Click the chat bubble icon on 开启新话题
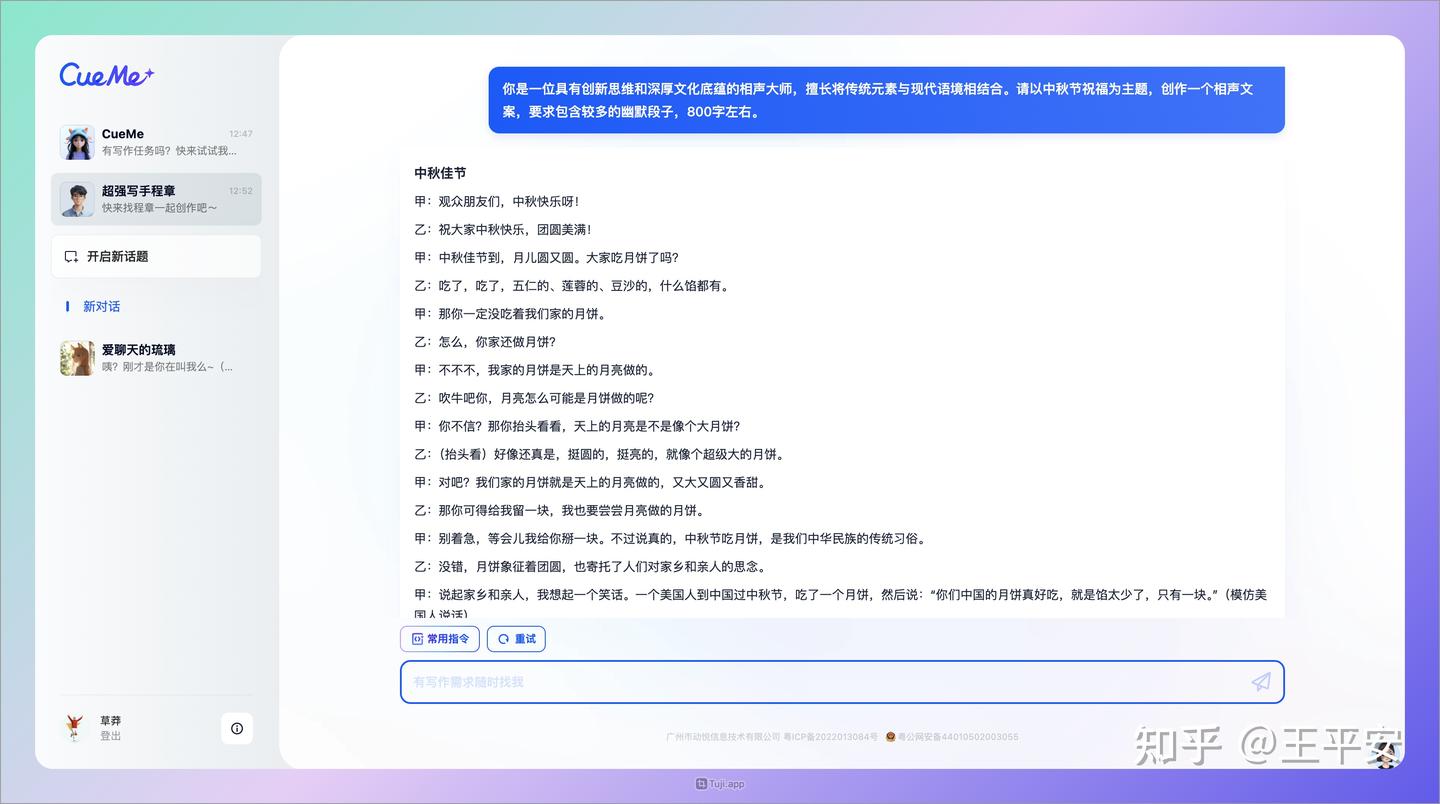1440x804 pixels. pyautogui.click(x=71, y=255)
